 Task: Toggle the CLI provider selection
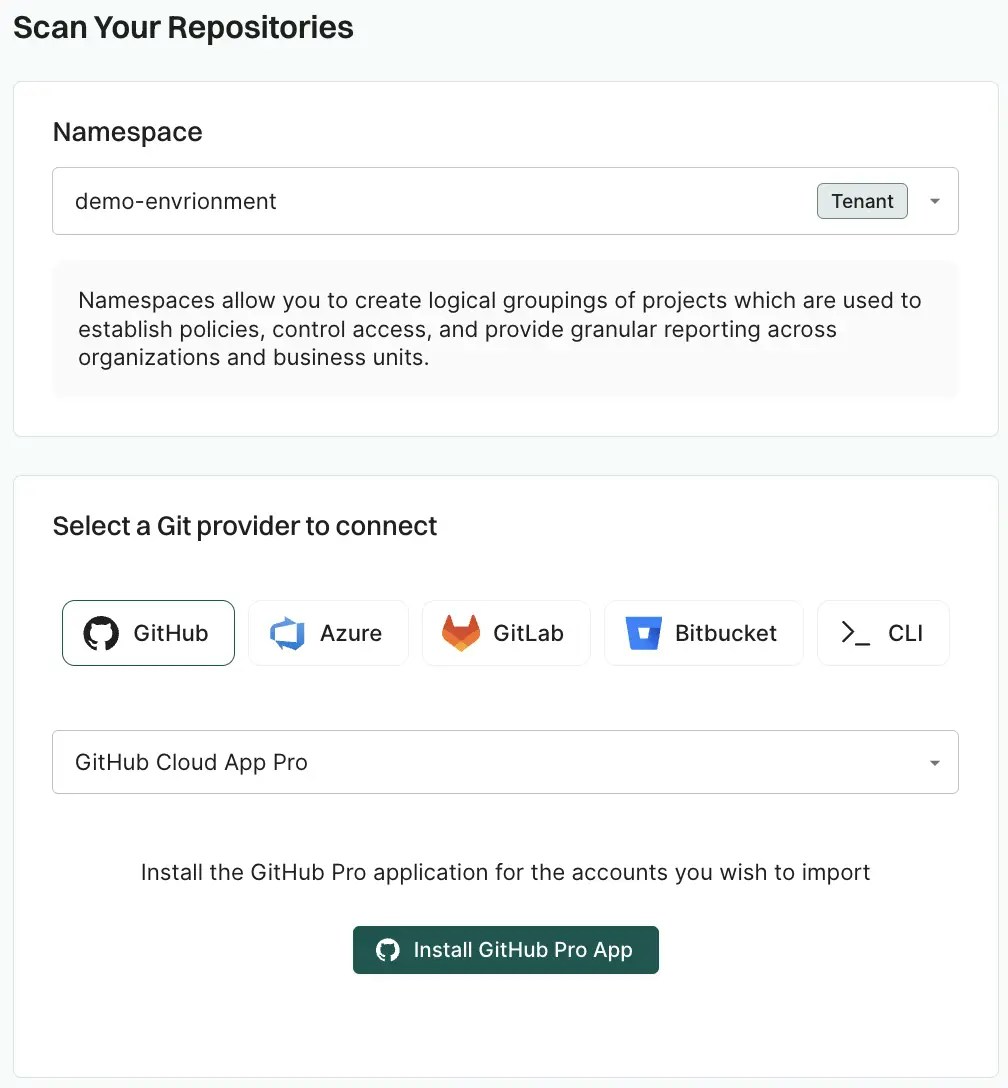click(883, 632)
